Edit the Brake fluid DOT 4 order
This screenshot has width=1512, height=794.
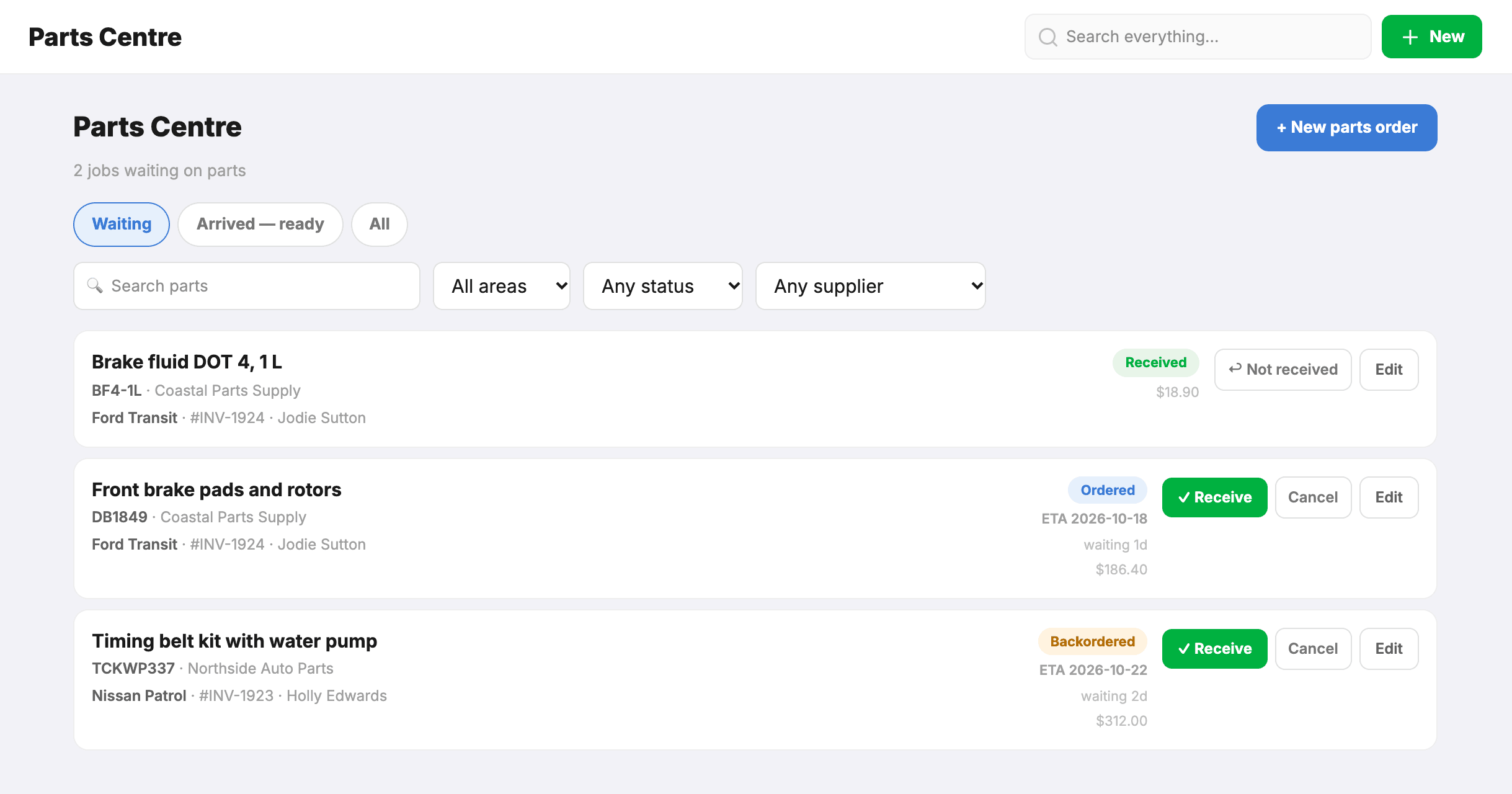click(x=1389, y=370)
